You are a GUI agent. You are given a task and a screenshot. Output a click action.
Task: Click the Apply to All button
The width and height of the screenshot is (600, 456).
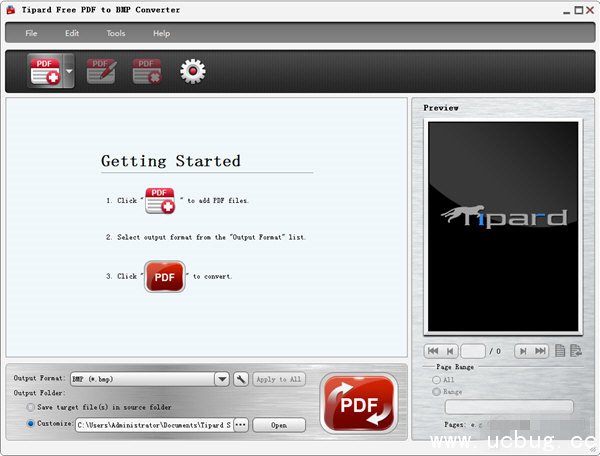point(279,379)
